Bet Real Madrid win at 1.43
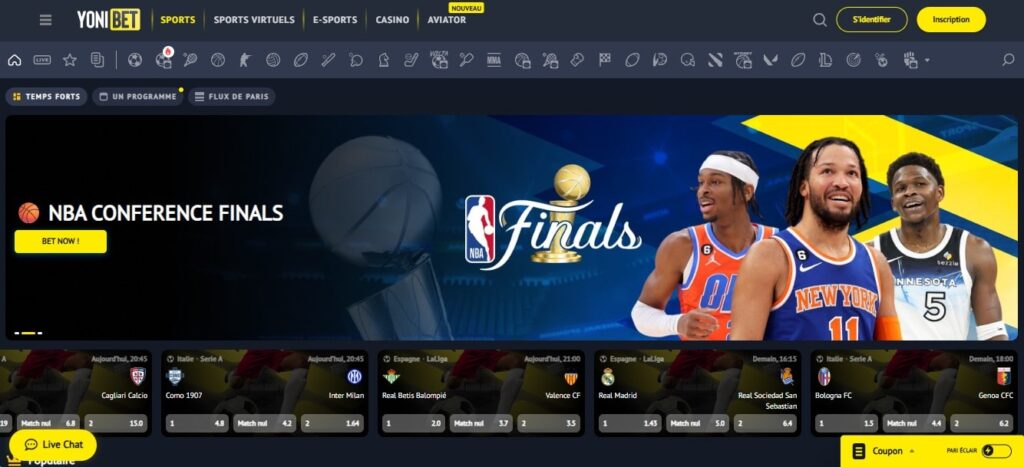Viewport: 1024px width, 467px height. tap(630, 423)
